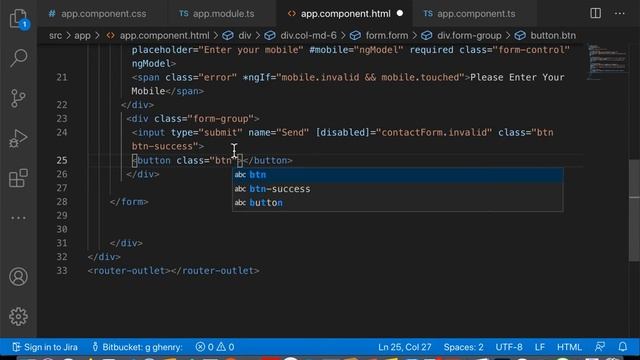The width and height of the screenshot is (640, 360).
Task: Select the app.component.html tab
Action: [x=345, y=13]
